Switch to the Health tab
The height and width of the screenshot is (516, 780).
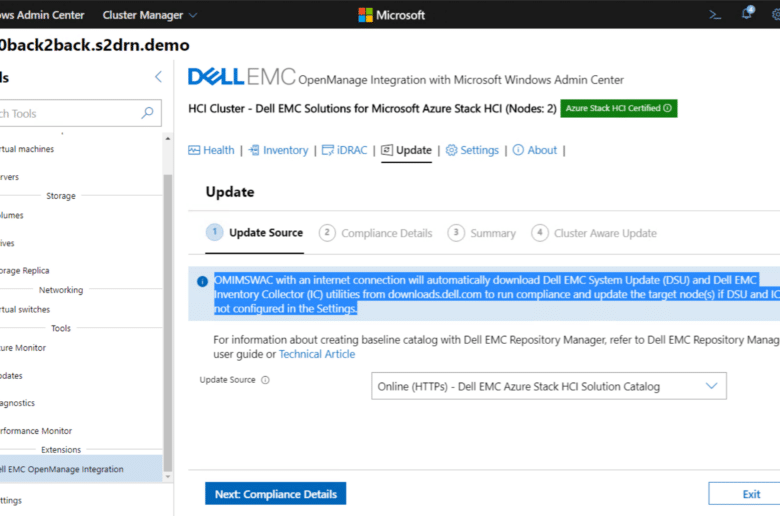(211, 150)
